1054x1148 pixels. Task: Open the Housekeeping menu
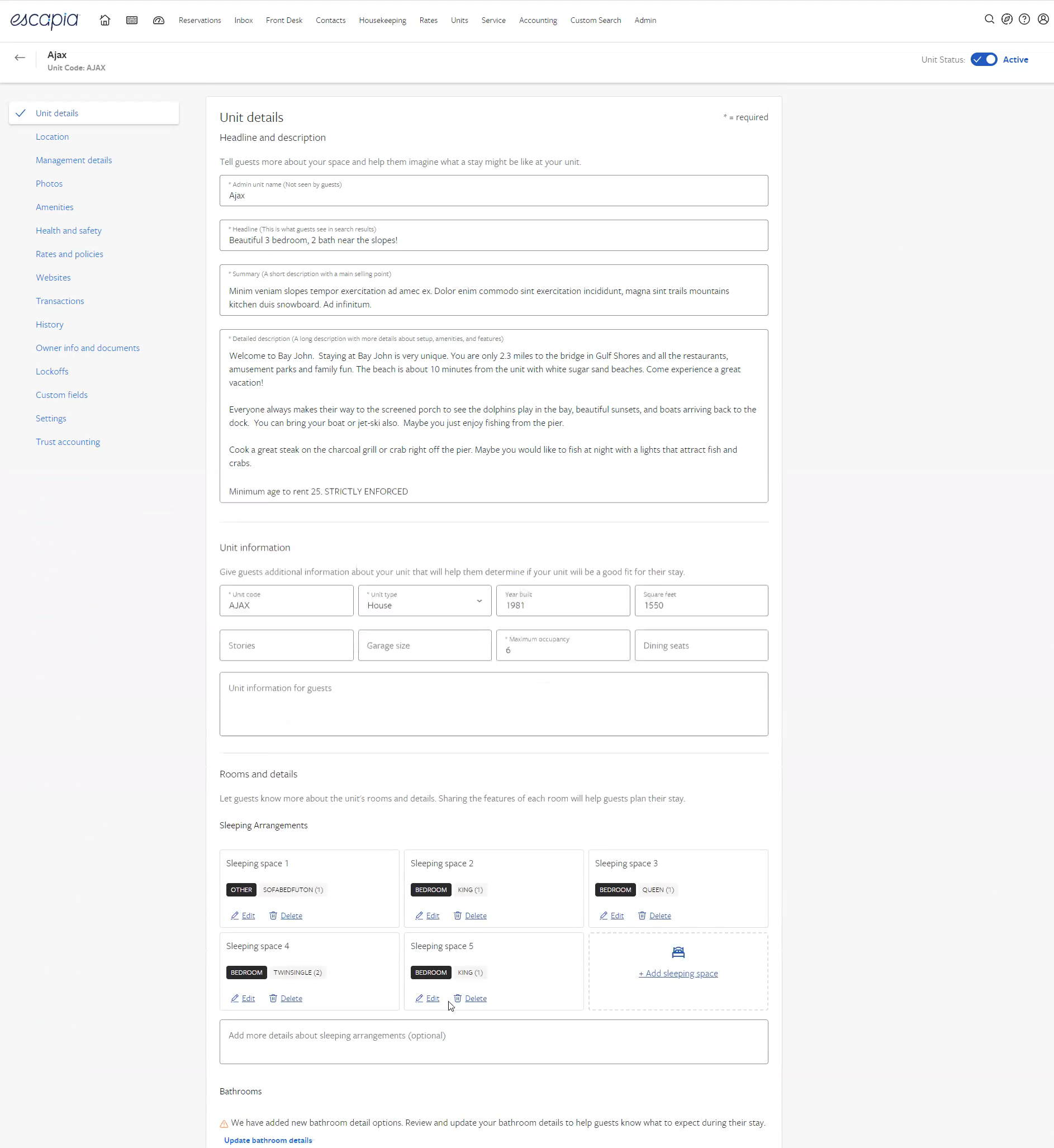pyautogui.click(x=383, y=20)
